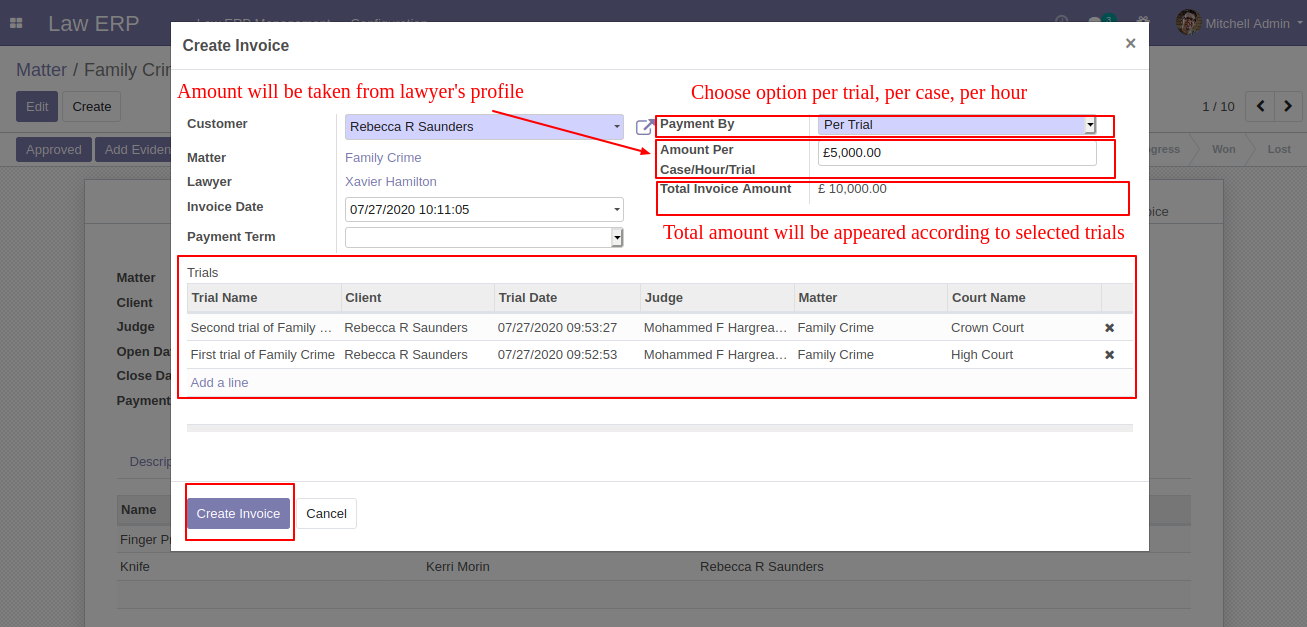Click First trial of Family Crime name
Viewport: 1307px width, 627px height.
263,355
